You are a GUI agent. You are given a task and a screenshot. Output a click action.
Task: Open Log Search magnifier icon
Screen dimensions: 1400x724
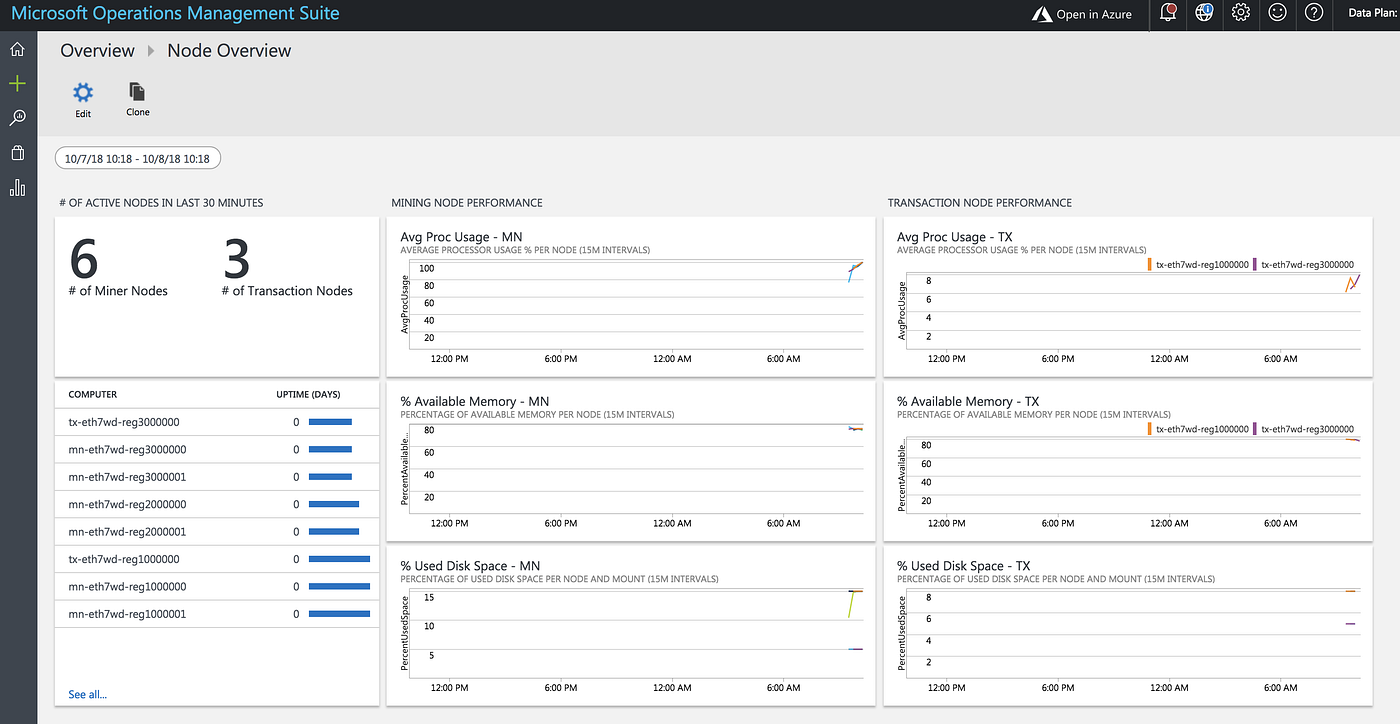point(17,118)
